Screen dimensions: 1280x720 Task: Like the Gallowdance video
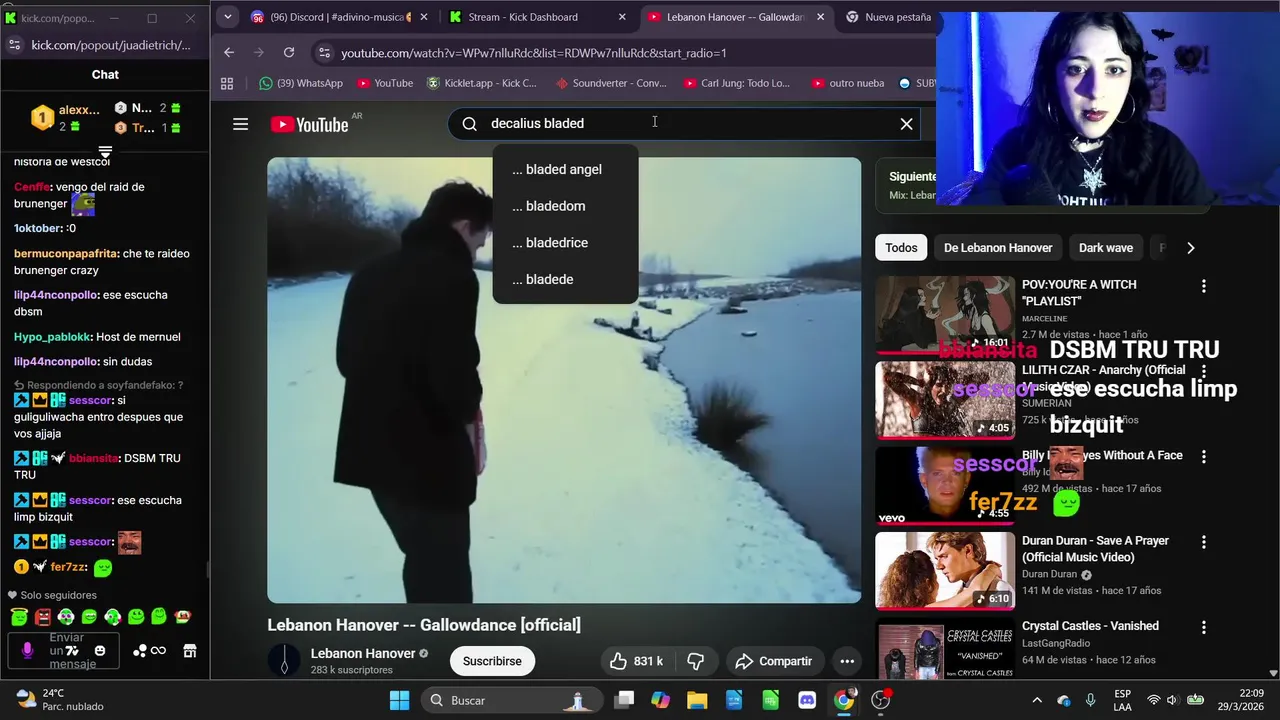635,661
